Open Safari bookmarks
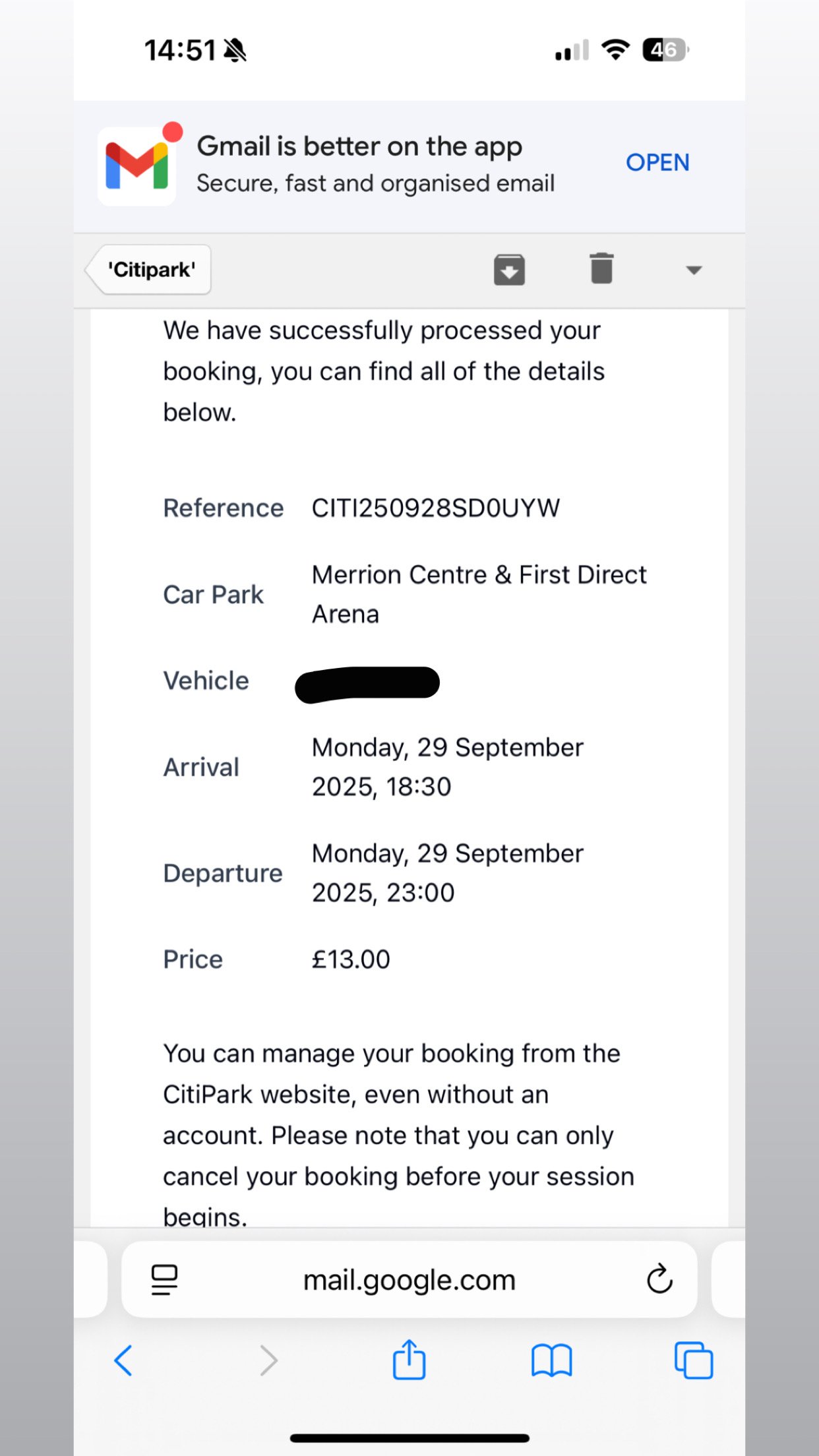Viewport: 819px width, 1456px height. (x=551, y=1360)
